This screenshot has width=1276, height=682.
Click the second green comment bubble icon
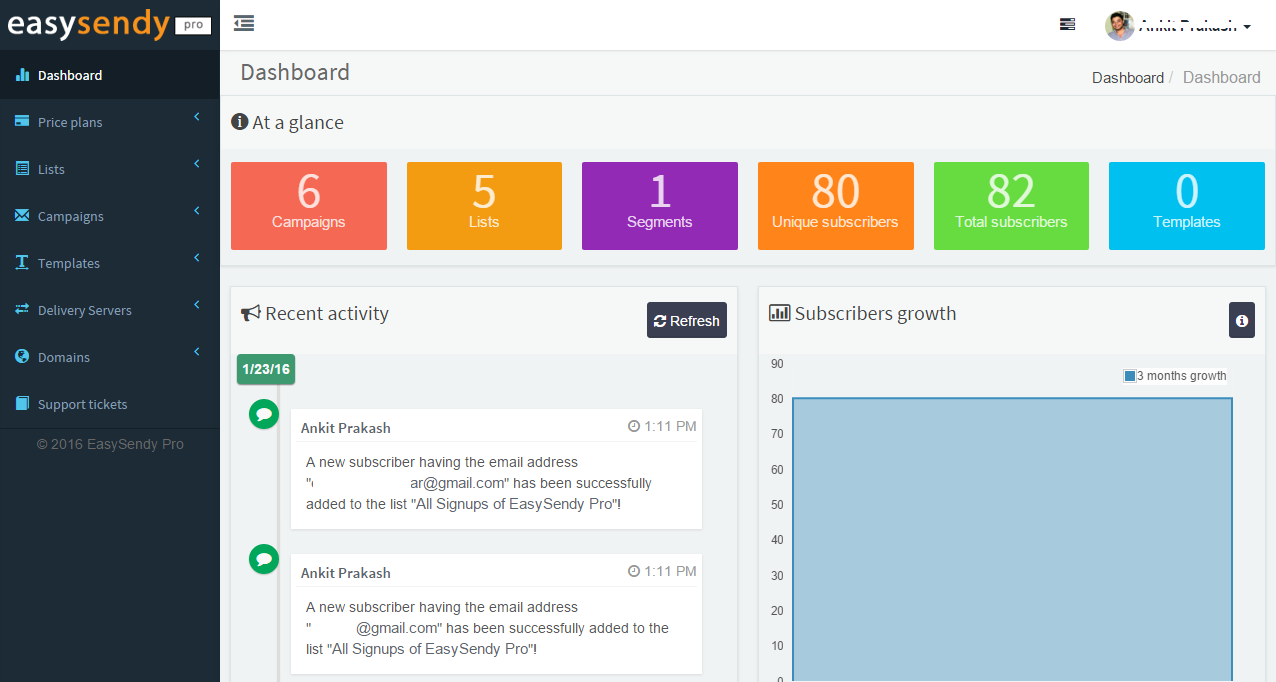click(x=264, y=558)
